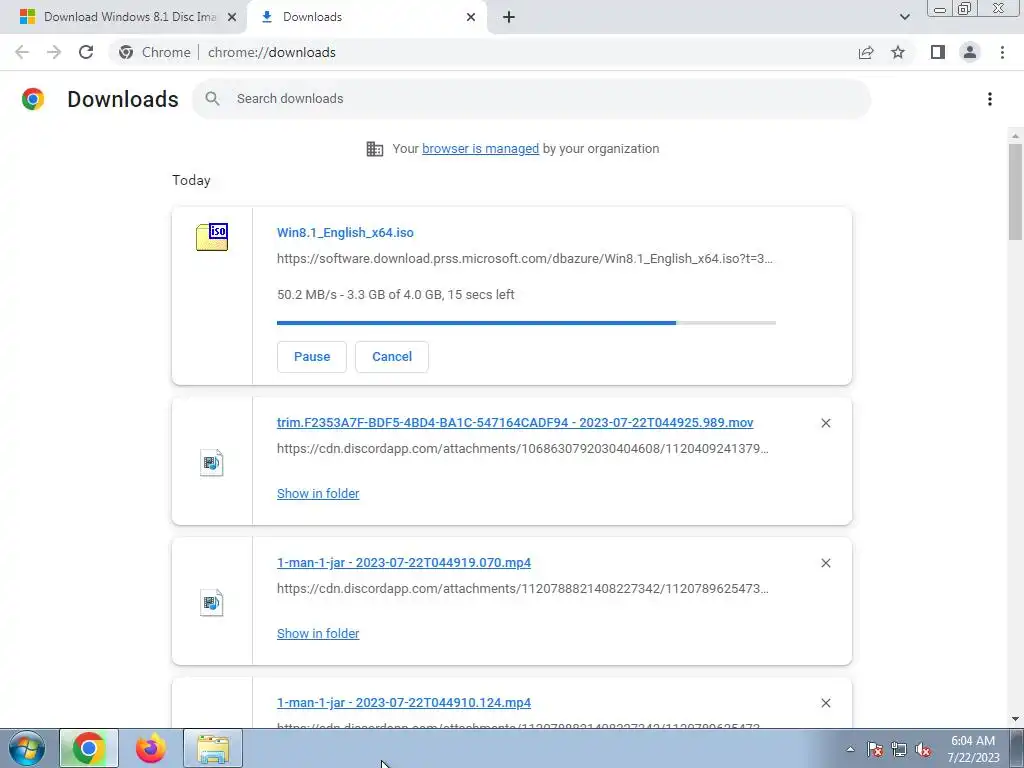Pause the Win8.1 ISO download
1024x768 pixels.
tap(312, 357)
